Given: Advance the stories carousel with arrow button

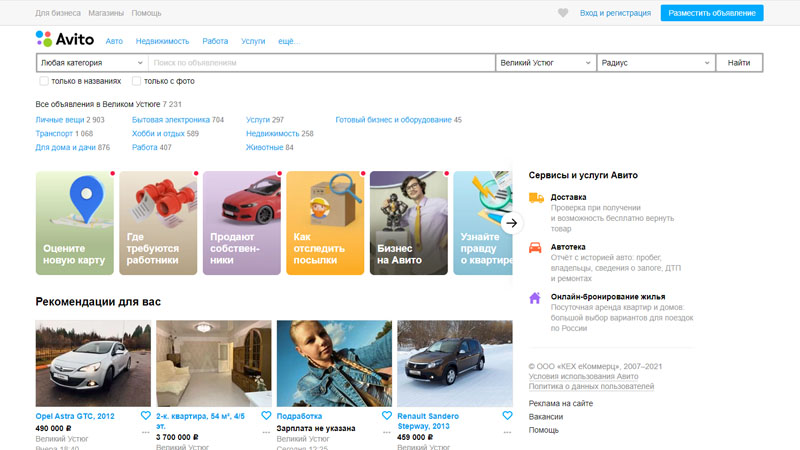Looking at the screenshot, I should tap(512, 223).
